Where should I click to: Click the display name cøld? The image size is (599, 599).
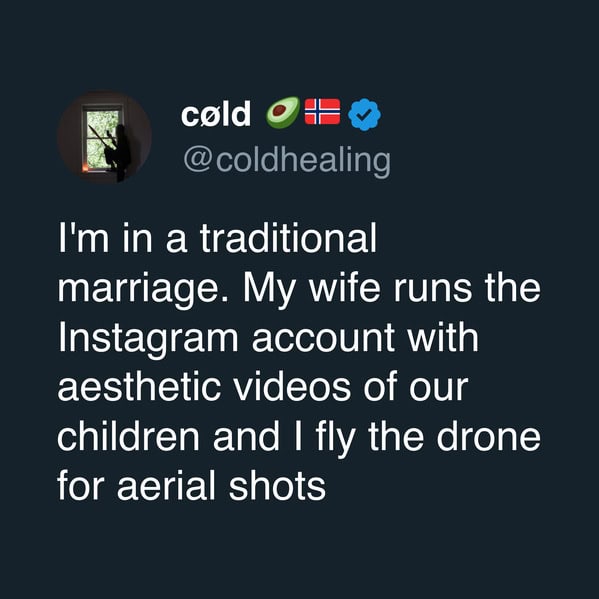[216, 113]
